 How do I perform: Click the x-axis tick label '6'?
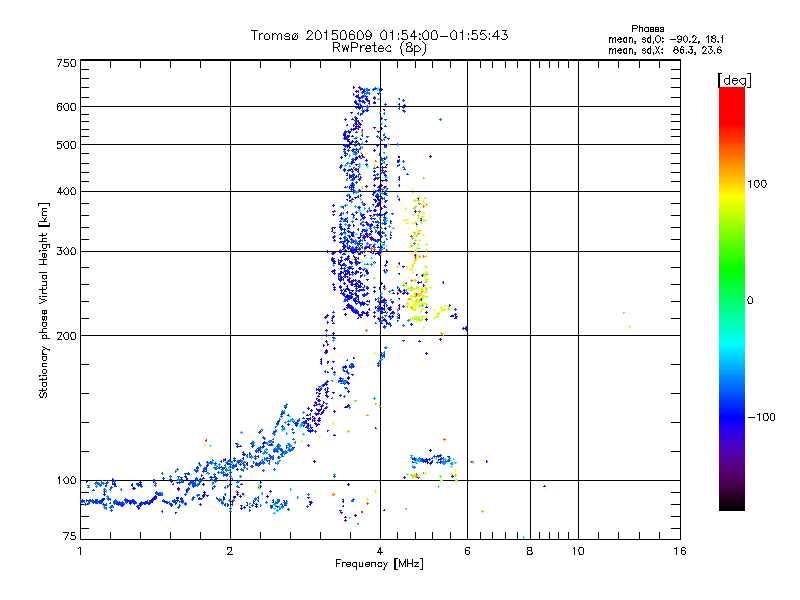pos(467,551)
